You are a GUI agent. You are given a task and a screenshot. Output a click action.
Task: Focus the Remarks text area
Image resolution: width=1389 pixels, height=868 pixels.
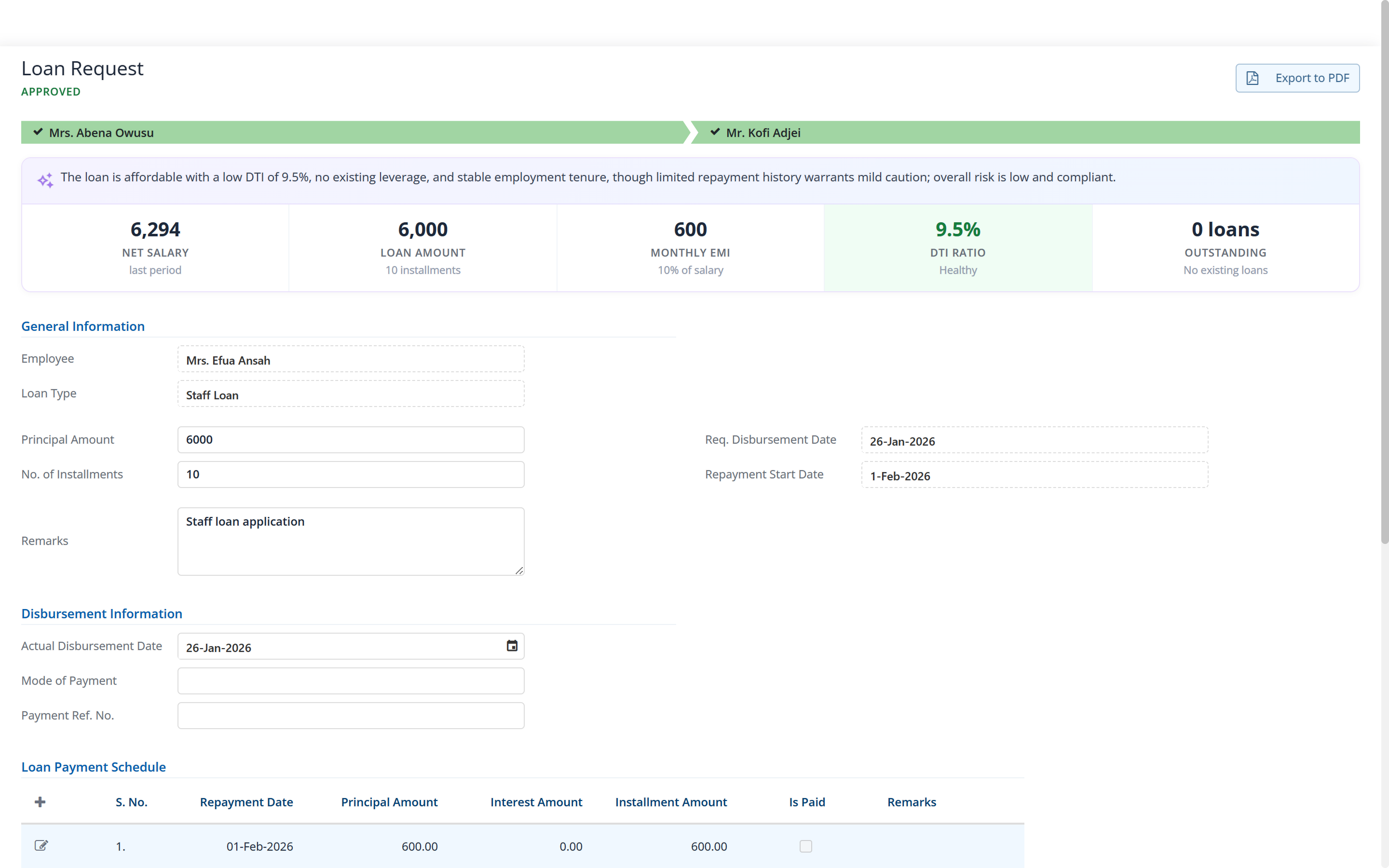coord(351,542)
